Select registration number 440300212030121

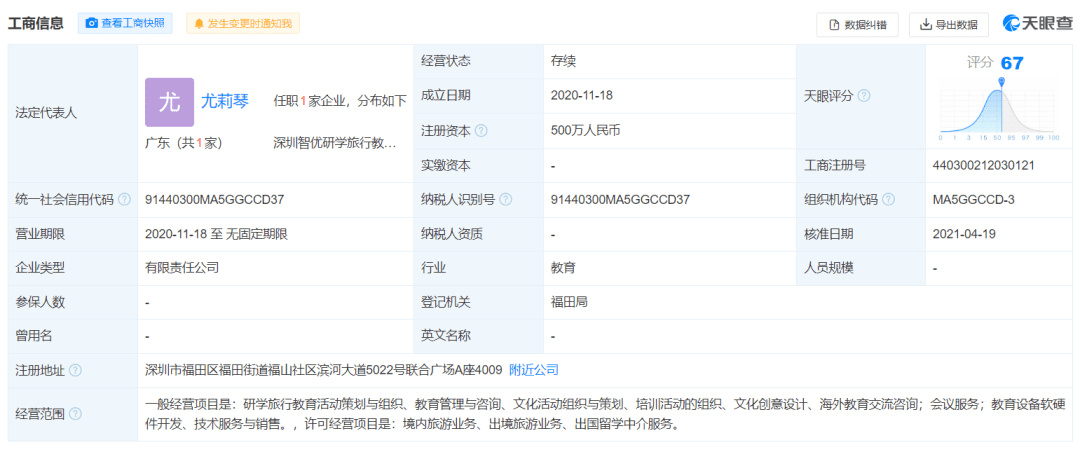click(x=984, y=165)
